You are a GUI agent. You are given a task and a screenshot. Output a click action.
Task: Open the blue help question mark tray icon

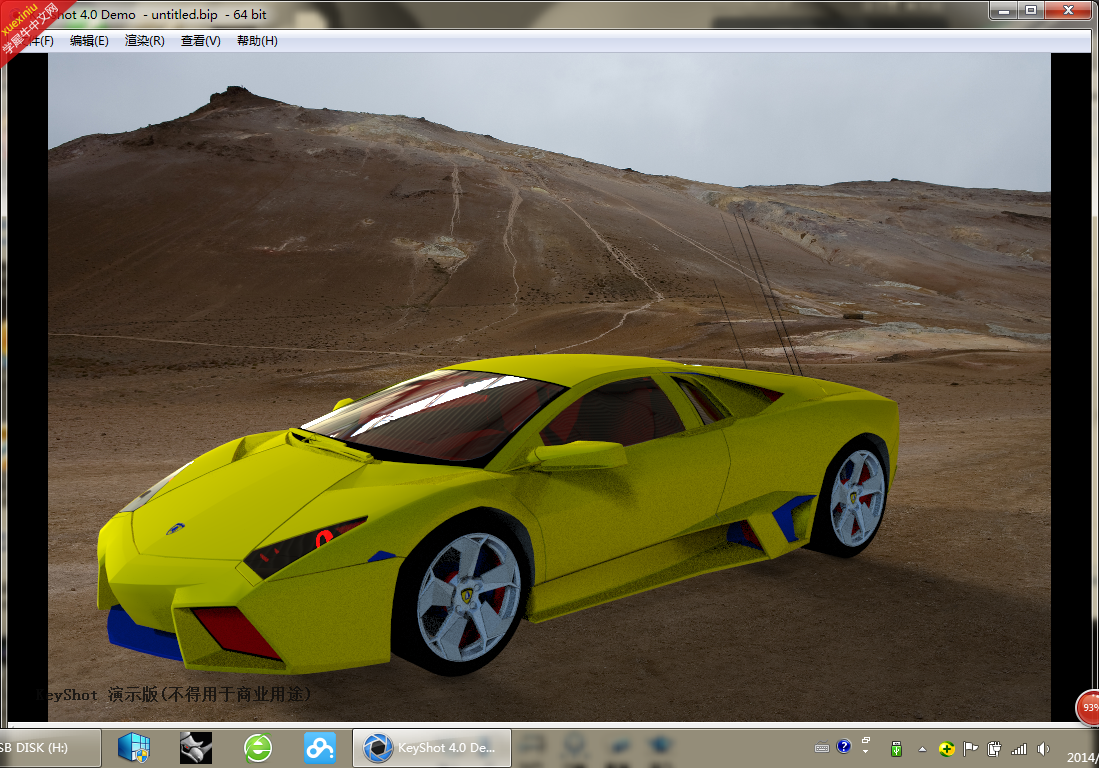(844, 746)
